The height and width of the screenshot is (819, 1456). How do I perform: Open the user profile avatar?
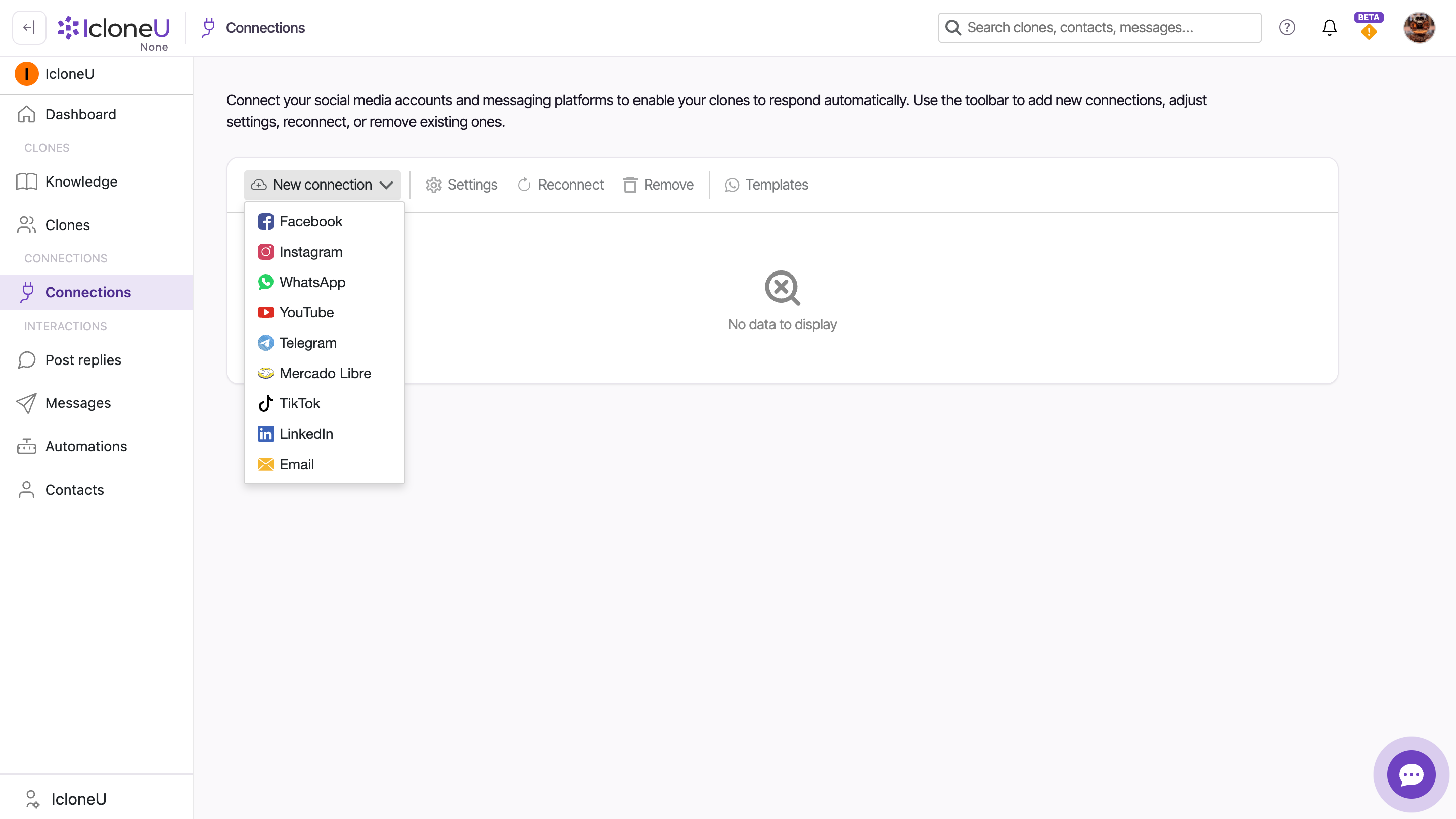(x=1419, y=28)
